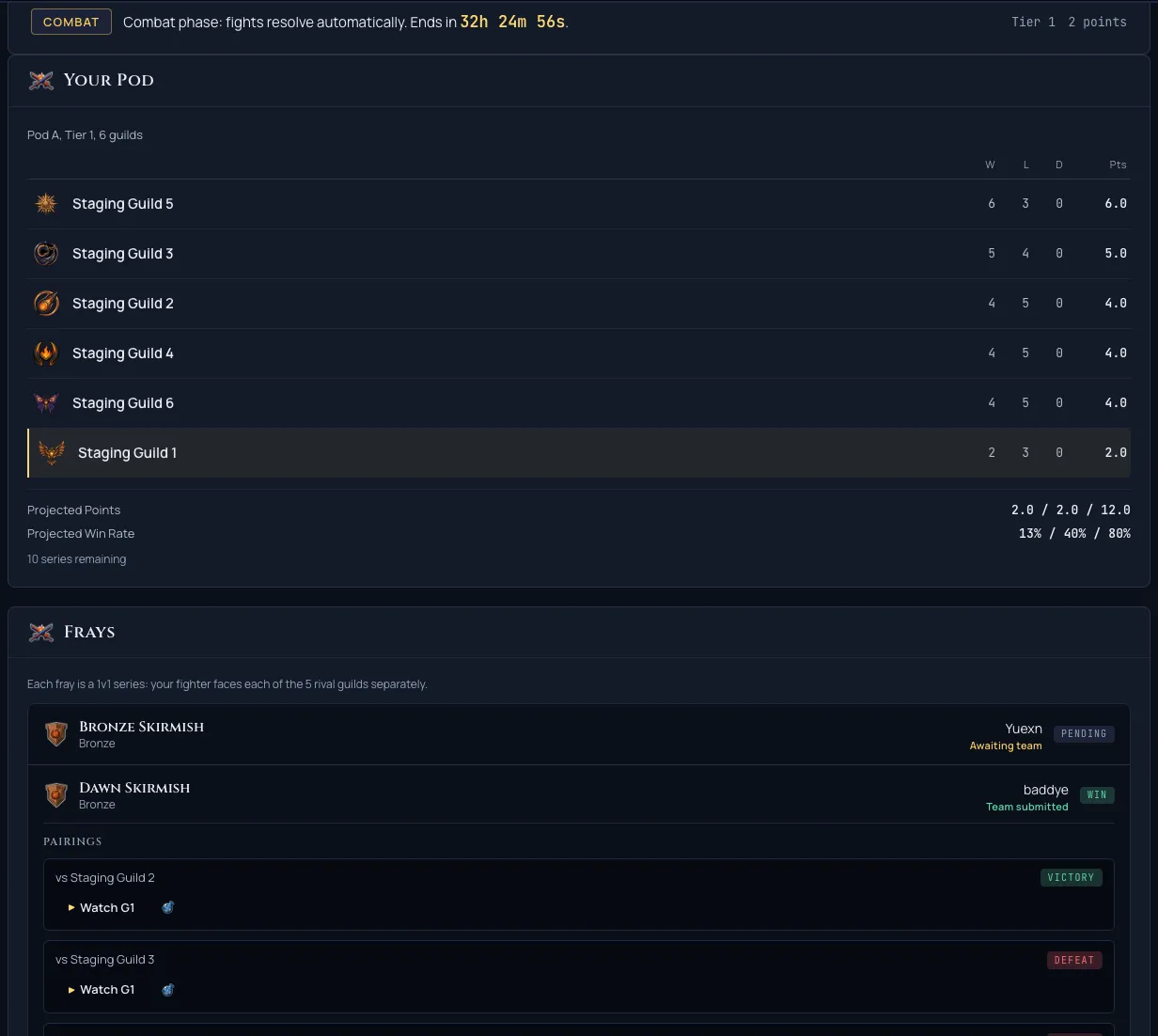The height and width of the screenshot is (1036, 1158).
Task: Click the WIN badge for baddye
Action: click(1097, 794)
